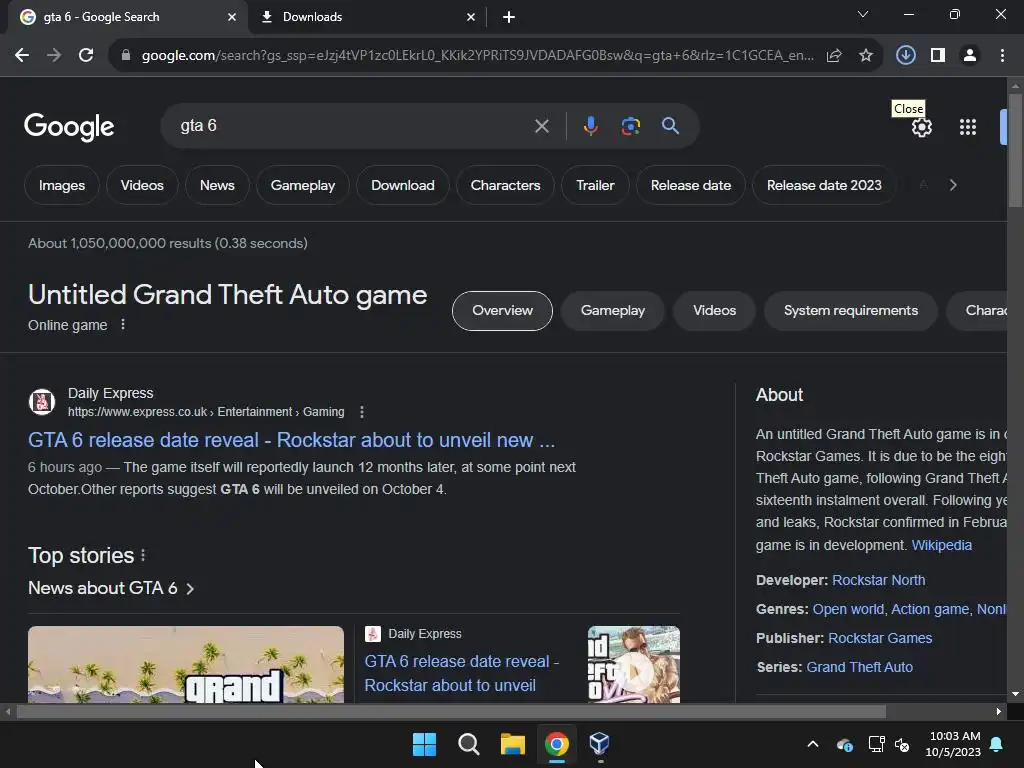This screenshot has width=1024, height=768.
Task: Open File Explorer from taskbar
Action: point(513,744)
